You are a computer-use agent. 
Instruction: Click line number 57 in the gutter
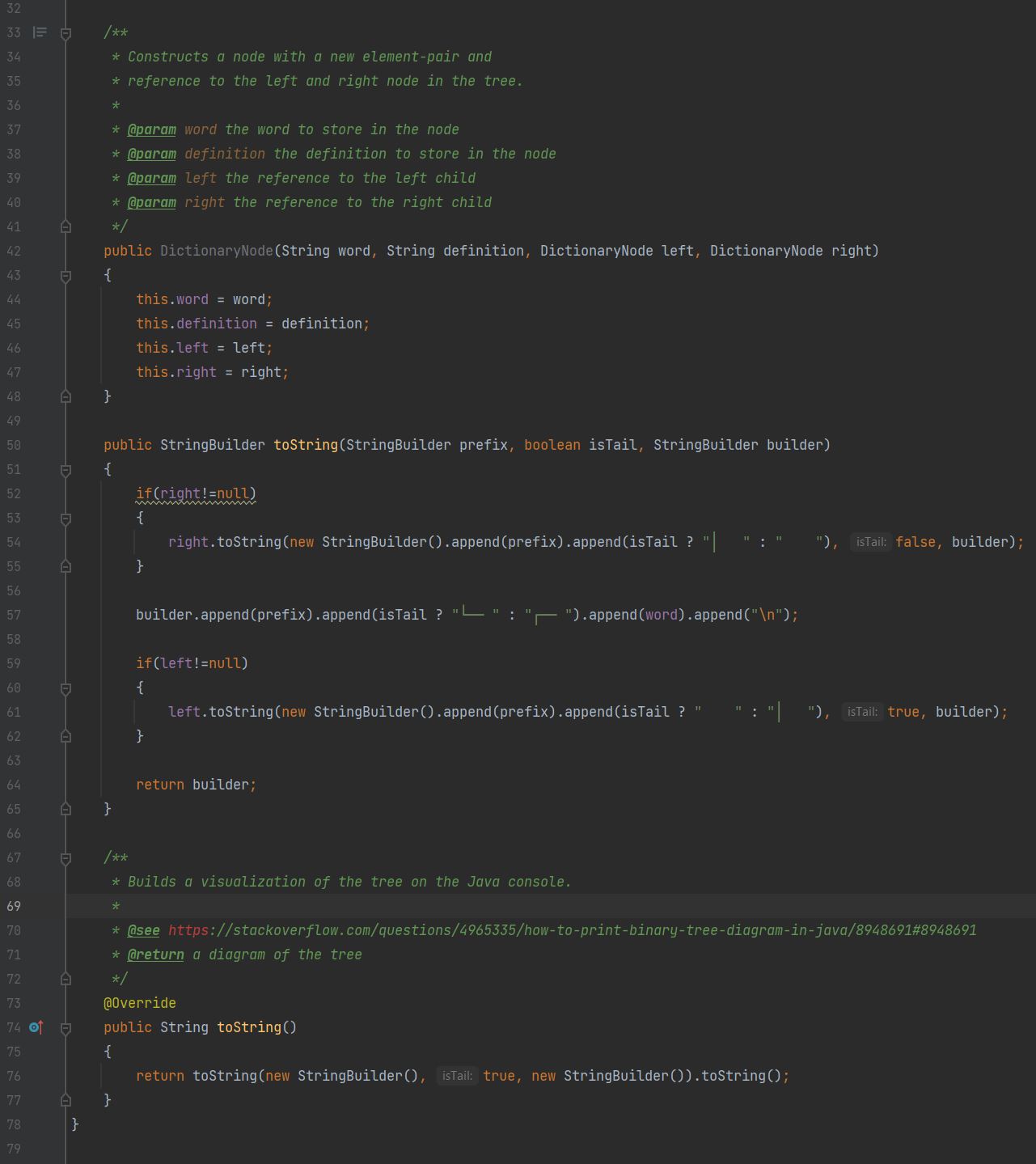(x=14, y=615)
